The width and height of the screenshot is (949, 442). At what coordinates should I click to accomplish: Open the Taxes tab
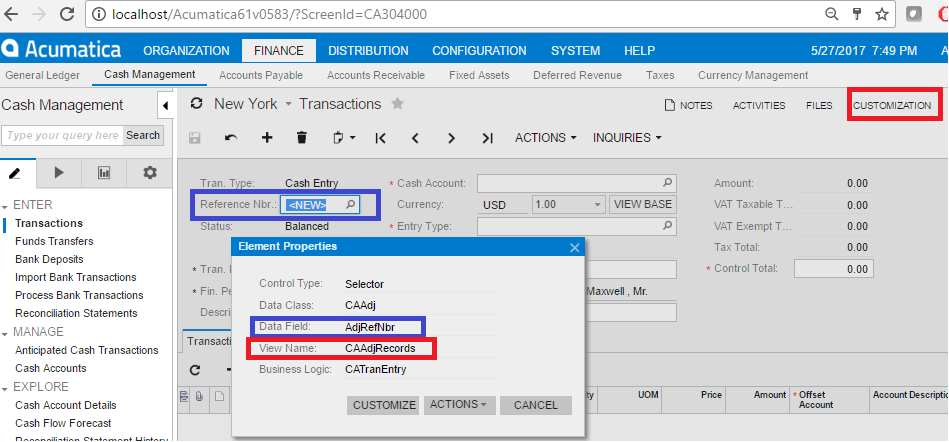pyautogui.click(x=660, y=75)
